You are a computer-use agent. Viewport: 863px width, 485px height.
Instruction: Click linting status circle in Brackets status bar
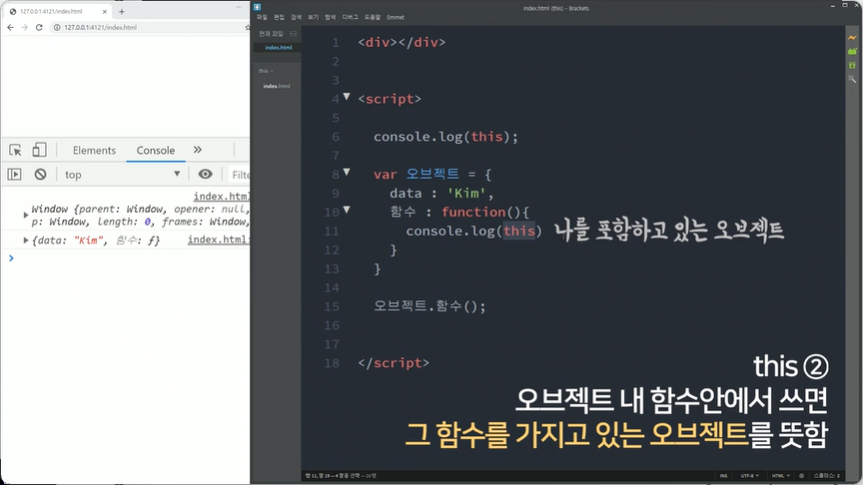801,476
